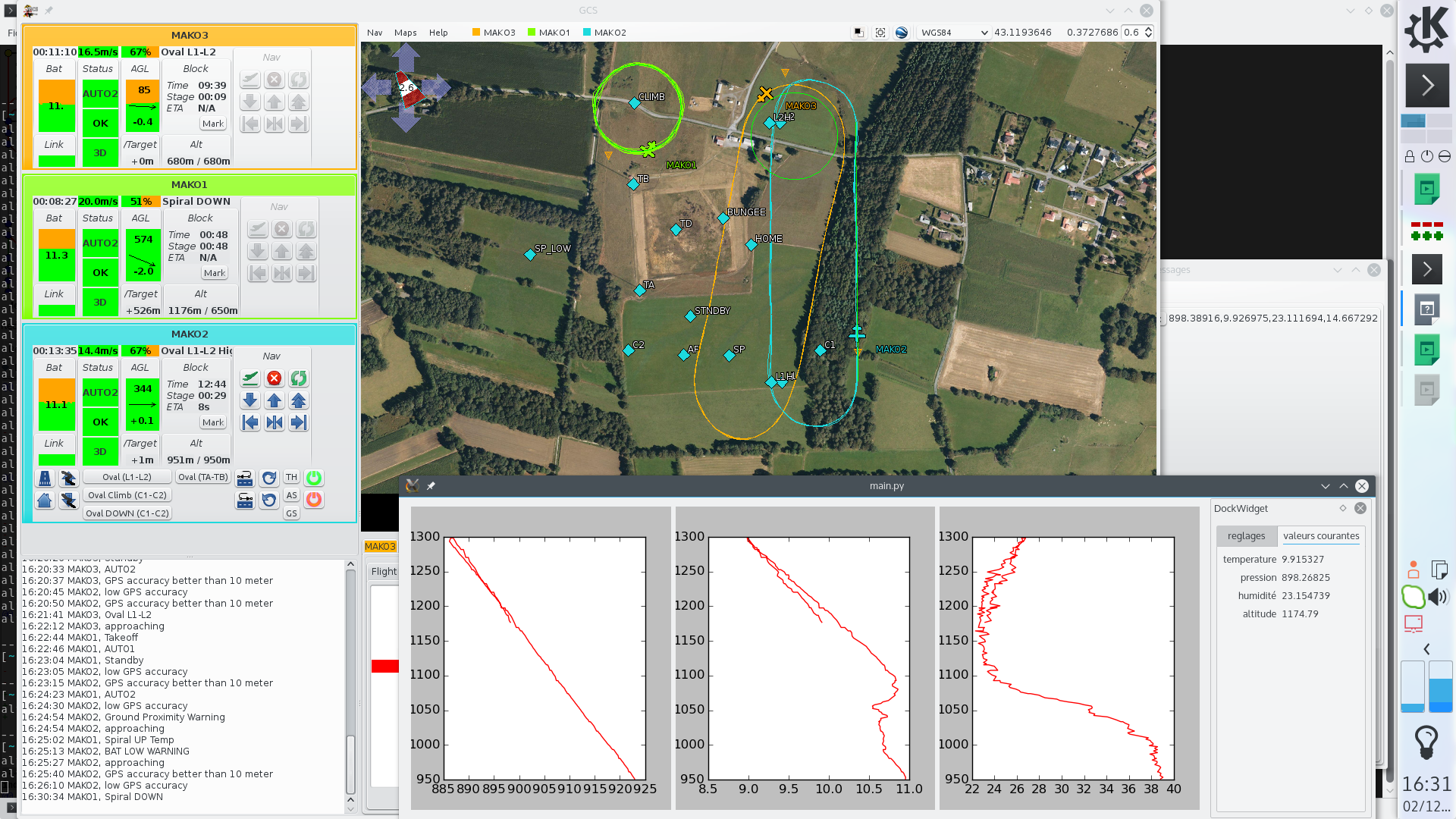Switch to the 'valeurs courantes' tab in DockWidget
Image resolution: width=1456 pixels, height=819 pixels.
[x=1321, y=536]
